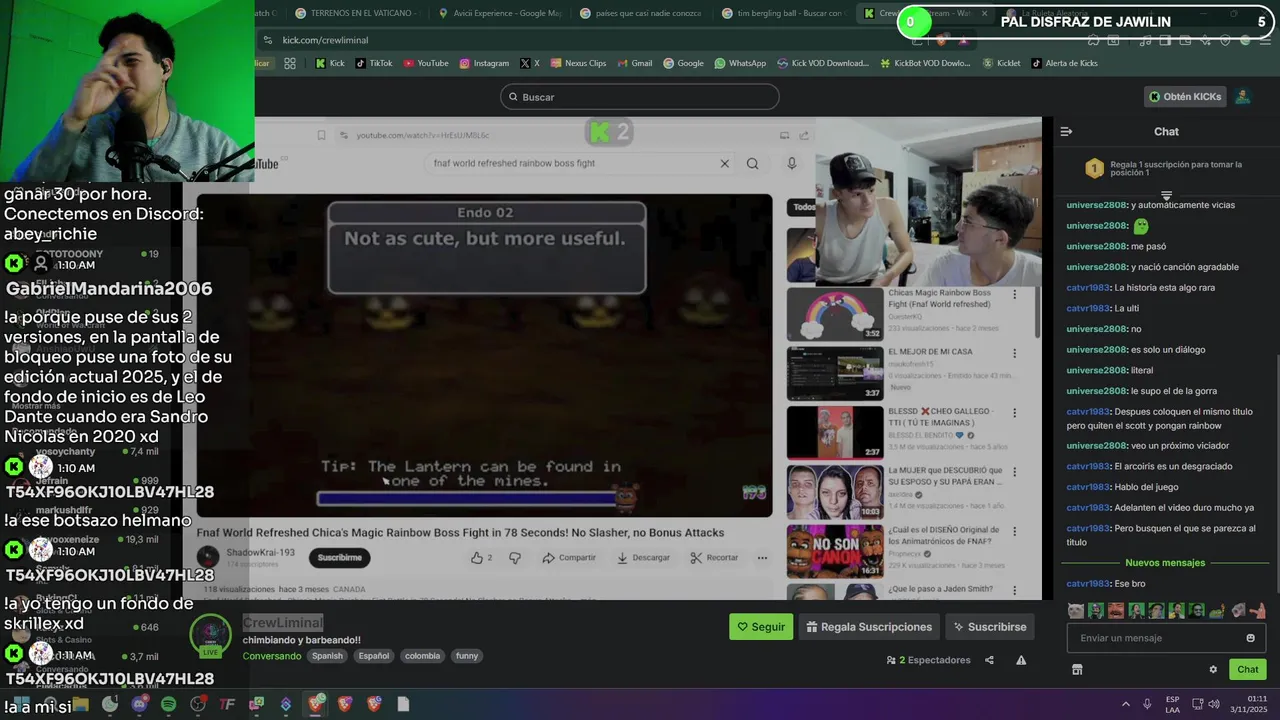Click the report warning icon under the stream

coord(1021,660)
